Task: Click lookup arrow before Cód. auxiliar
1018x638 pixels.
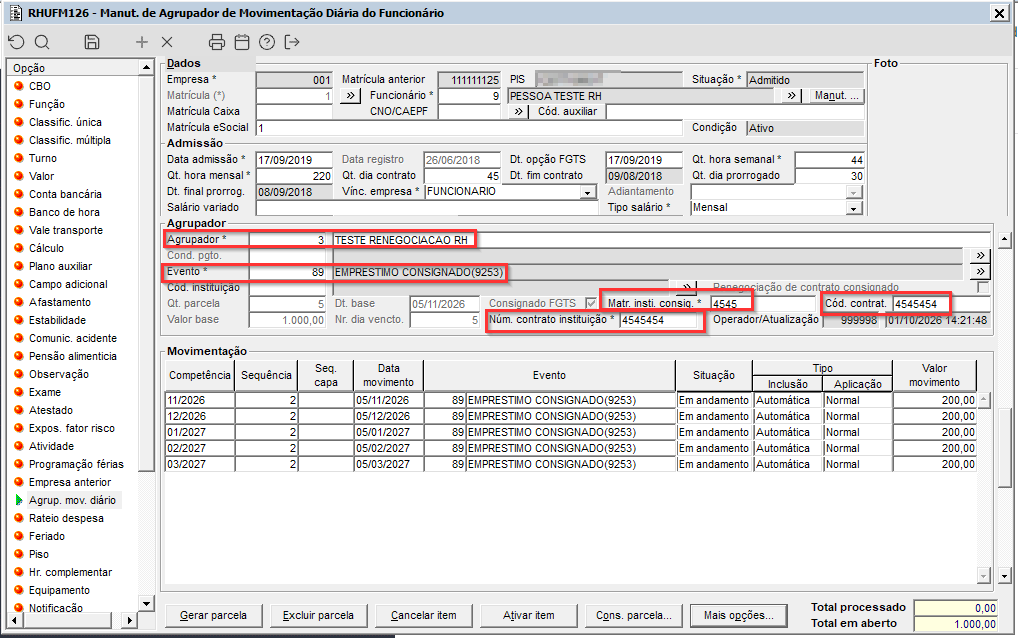Action: [x=518, y=112]
